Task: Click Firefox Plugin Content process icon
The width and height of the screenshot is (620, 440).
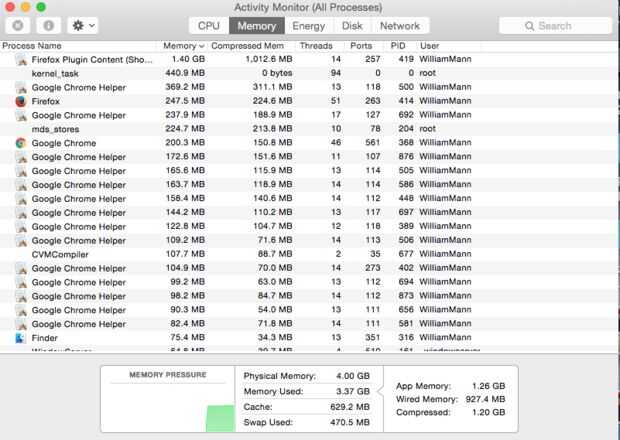Action: point(21,60)
